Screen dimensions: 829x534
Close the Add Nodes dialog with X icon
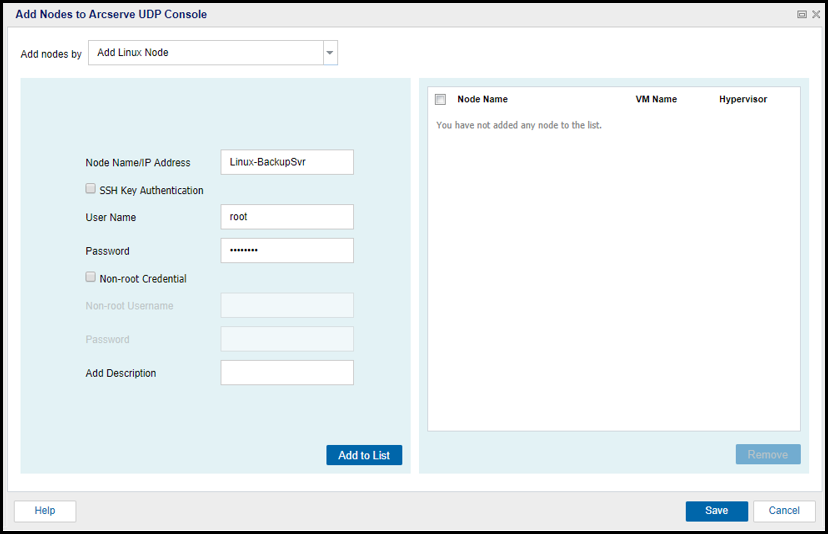tap(816, 14)
